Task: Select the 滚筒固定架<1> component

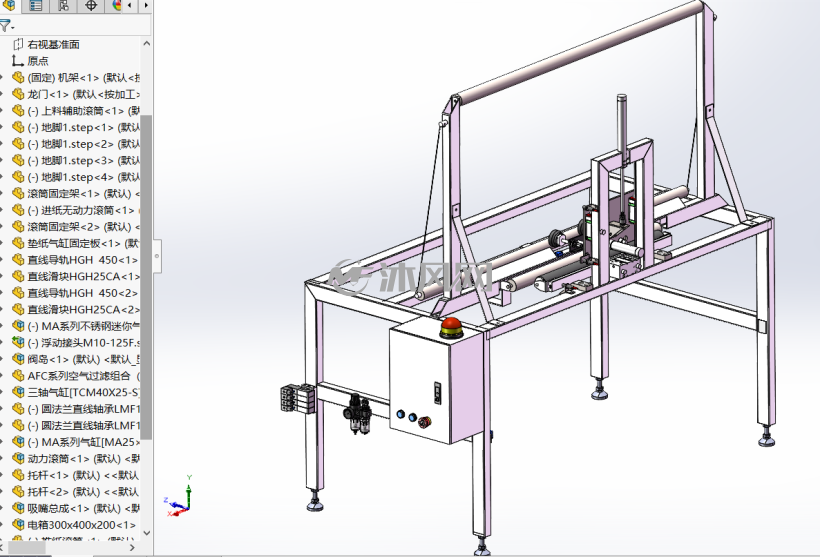Action: pyautogui.click(x=76, y=194)
